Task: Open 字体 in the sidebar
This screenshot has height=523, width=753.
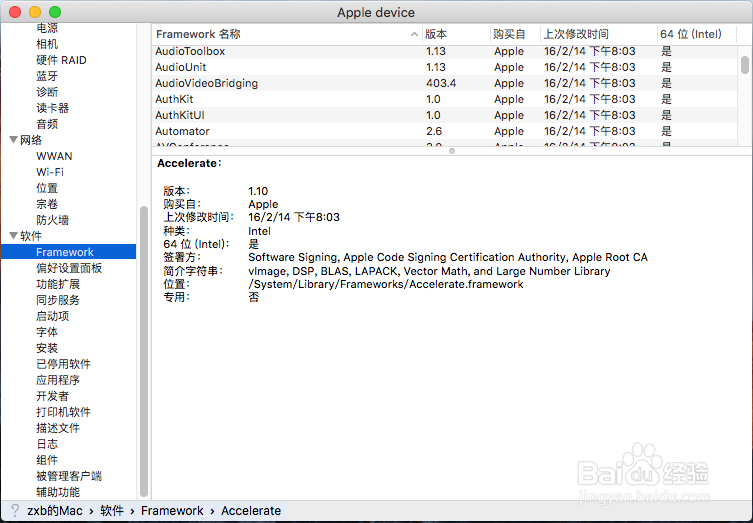Action: [x=47, y=332]
